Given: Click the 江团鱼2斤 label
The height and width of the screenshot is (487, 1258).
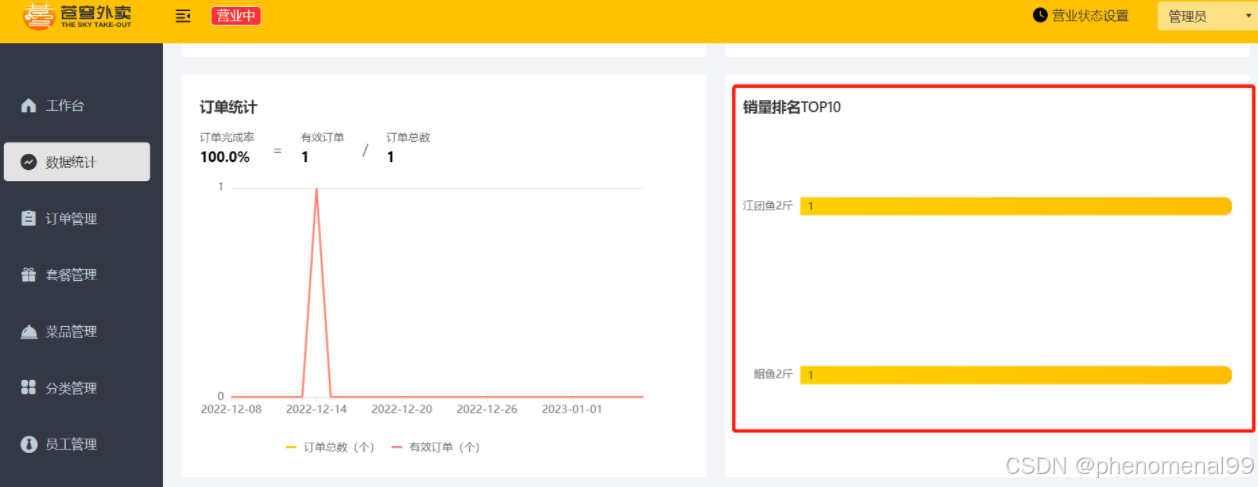Looking at the screenshot, I should point(768,206).
